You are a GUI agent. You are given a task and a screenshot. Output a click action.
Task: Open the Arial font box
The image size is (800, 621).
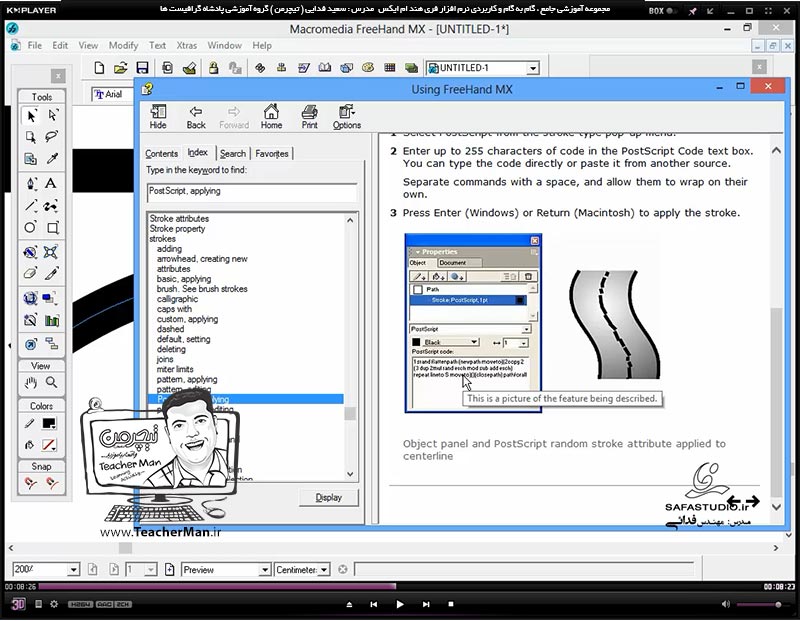[x=113, y=94]
